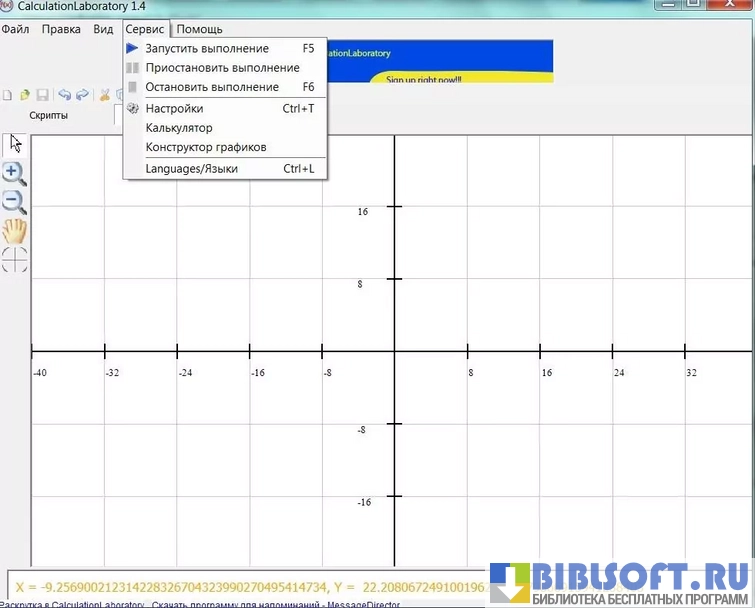The image size is (755, 608).
Task: Click the redo arrow icon
Action: (x=82, y=95)
